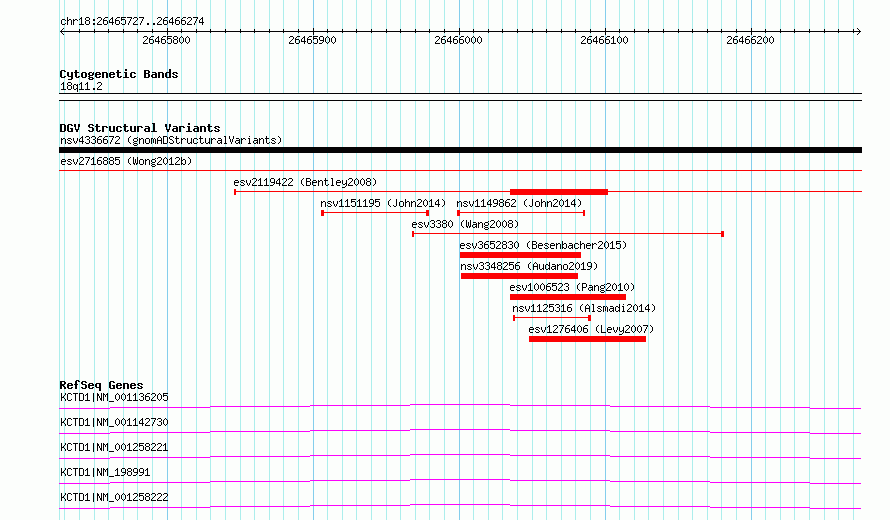
Task: Click the KCTD1|NM_001142730 gene label
Action: pos(114,422)
